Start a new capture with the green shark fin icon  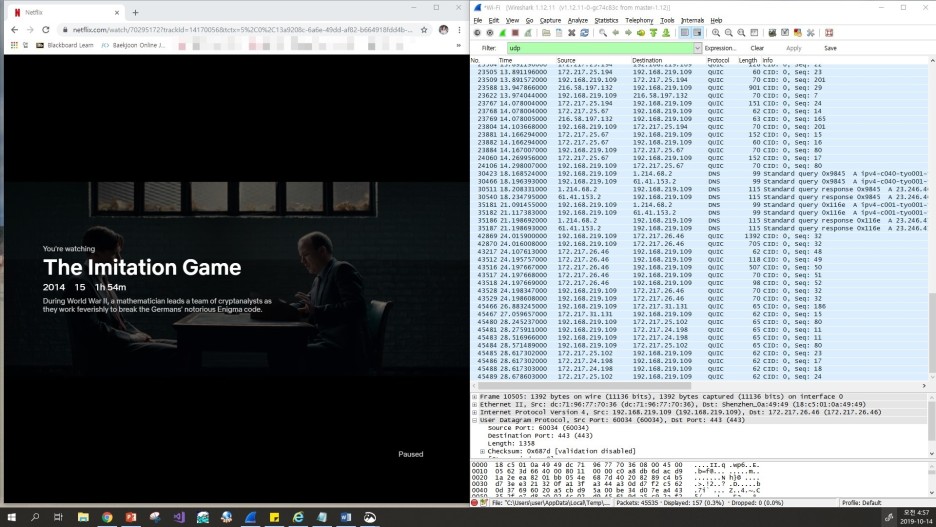pos(502,33)
